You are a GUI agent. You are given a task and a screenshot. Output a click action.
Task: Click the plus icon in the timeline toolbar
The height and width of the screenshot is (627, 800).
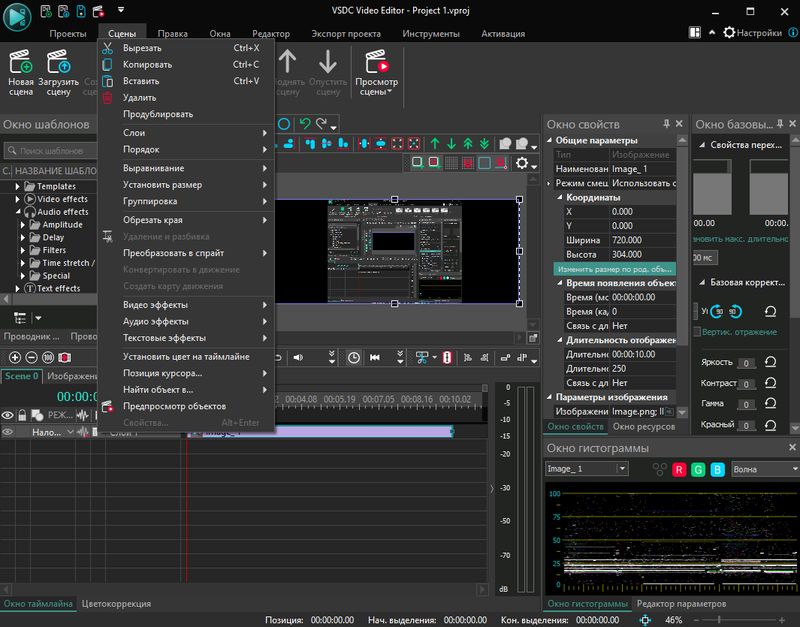coord(14,357)
